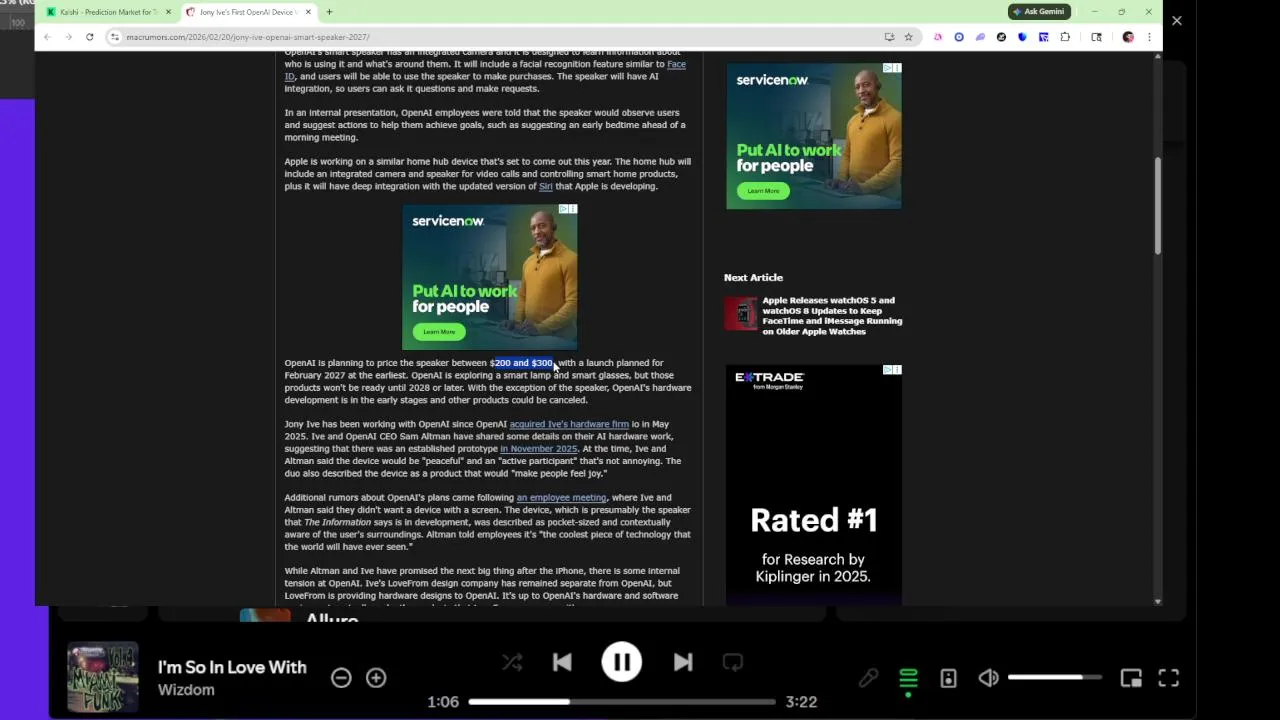The height and width of the screenshot is (720, 1280).
Task: Go to previous Spotify track
Action: point(562,662)
